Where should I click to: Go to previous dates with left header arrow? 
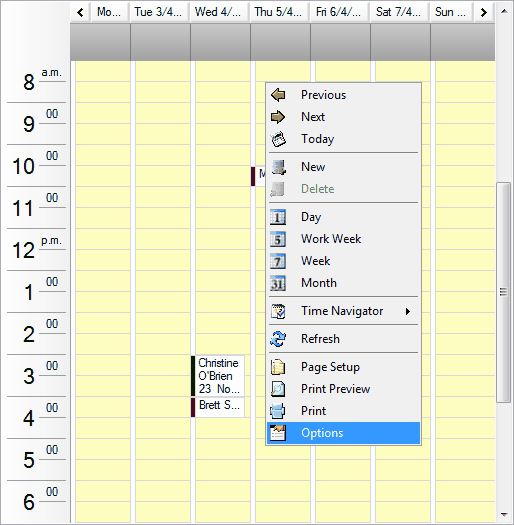click(80, 12)
